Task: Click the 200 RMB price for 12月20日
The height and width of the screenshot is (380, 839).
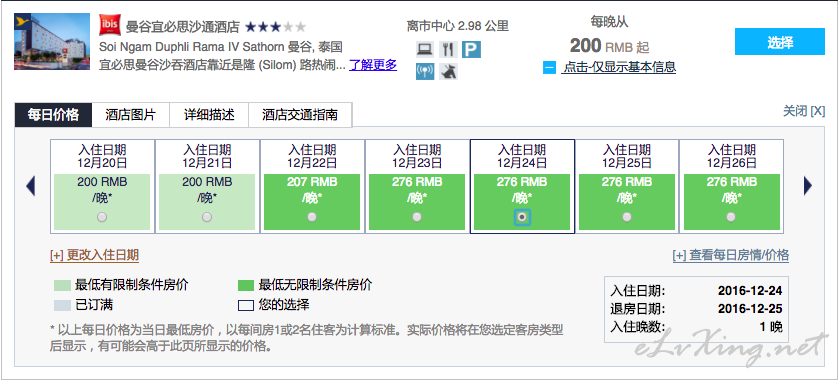Action: point(102,182)
